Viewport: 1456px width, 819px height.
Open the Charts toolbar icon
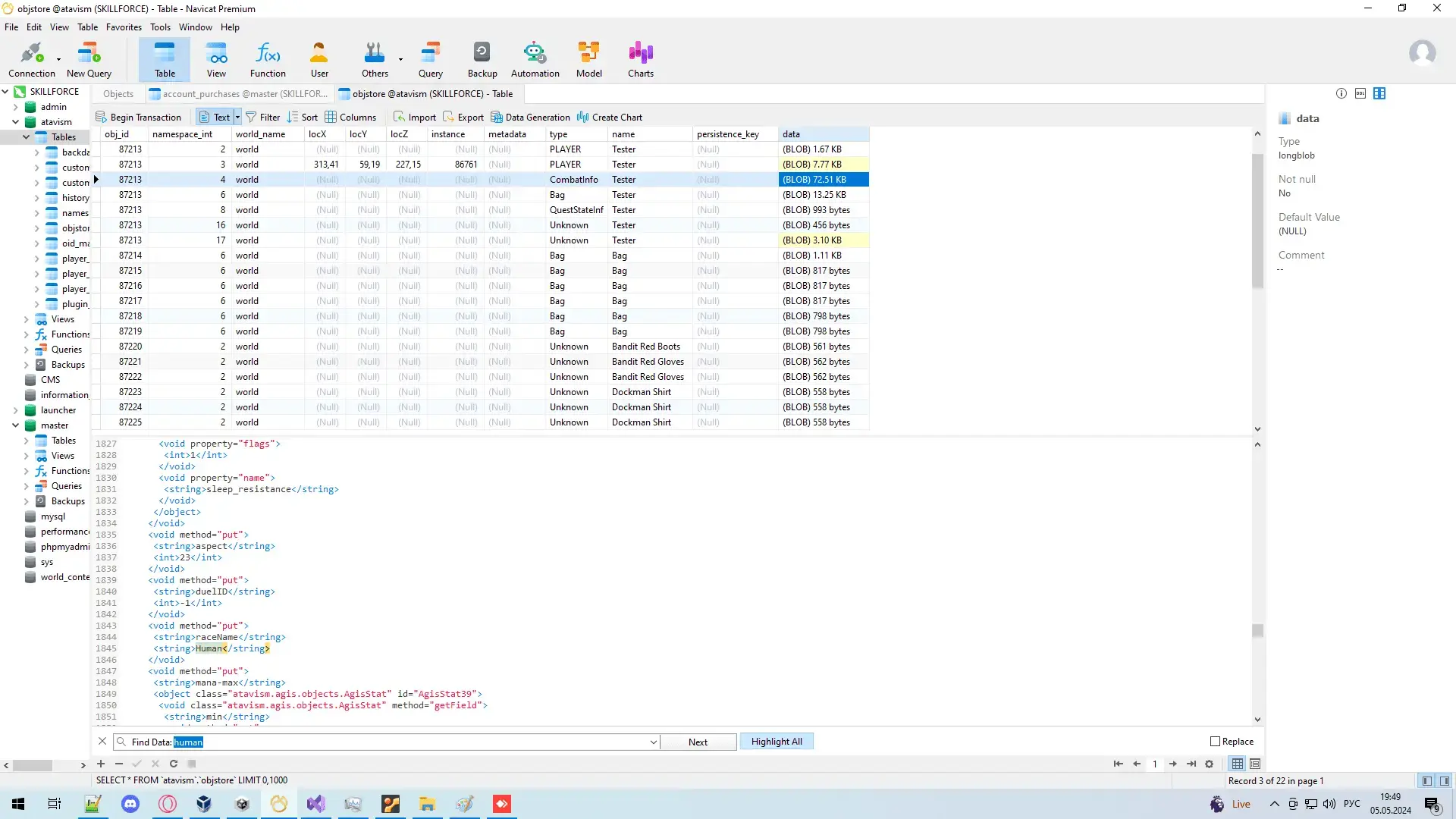coord(641,60)
